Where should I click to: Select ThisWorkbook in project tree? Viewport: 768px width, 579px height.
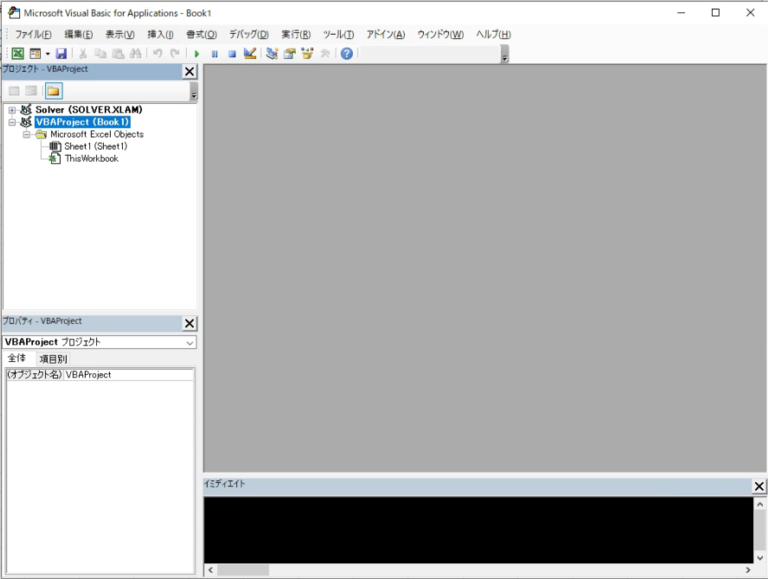pos(91,158)
